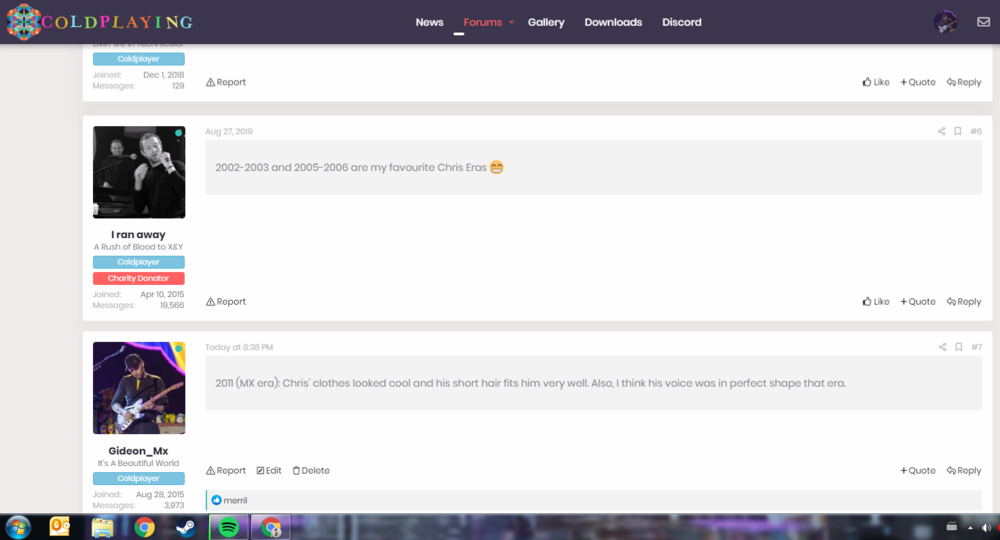Launch Outlook from the taskbar
Viewport: 1000px width, 540px height.
pos(60,527)
